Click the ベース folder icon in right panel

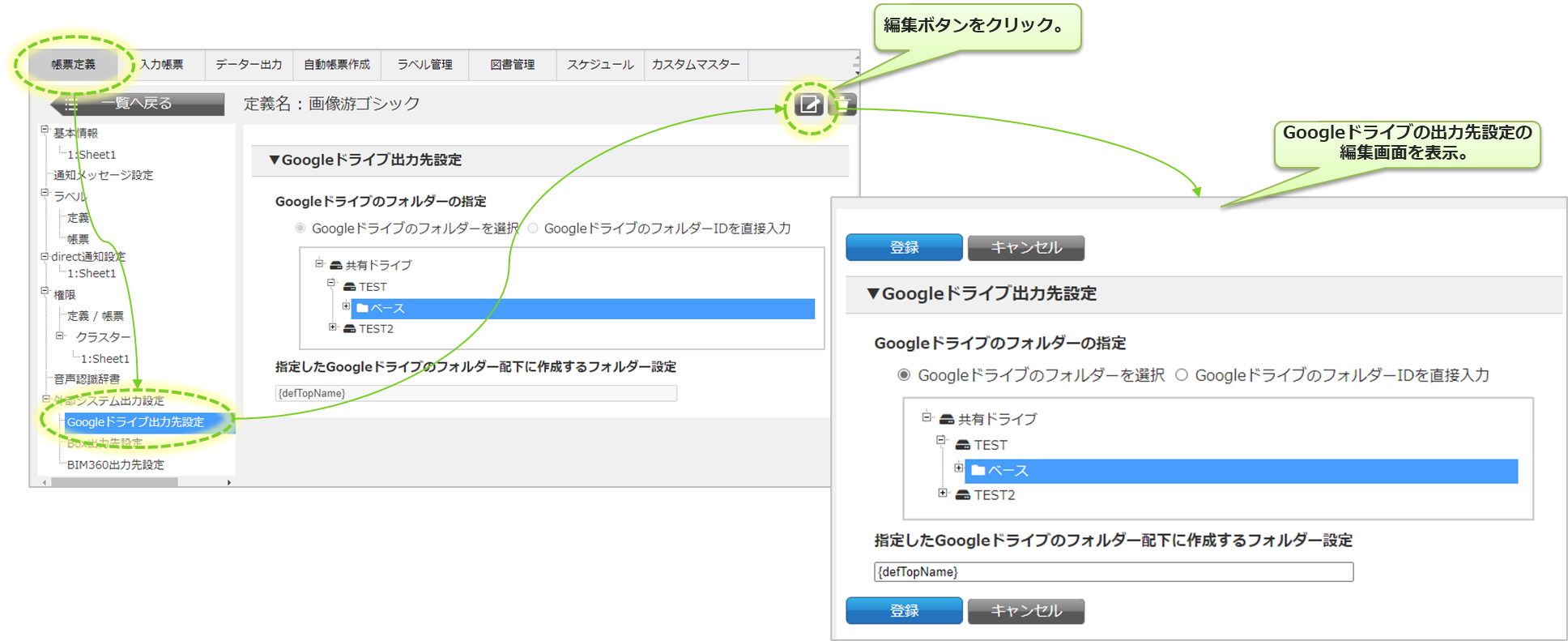(978, 470)
